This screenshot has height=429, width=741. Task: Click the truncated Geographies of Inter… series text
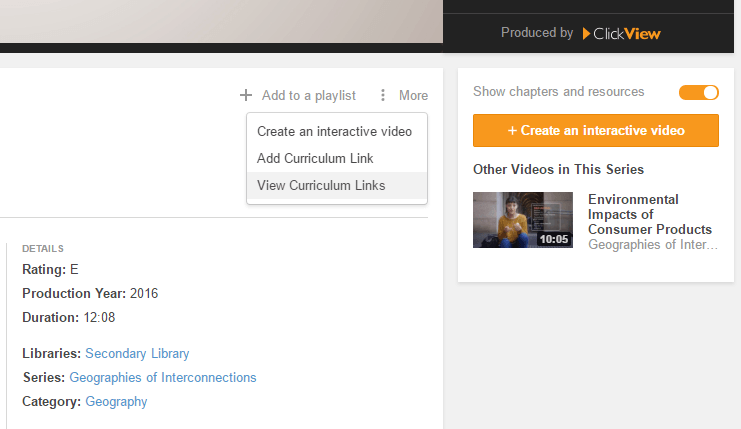coord(652,244)
